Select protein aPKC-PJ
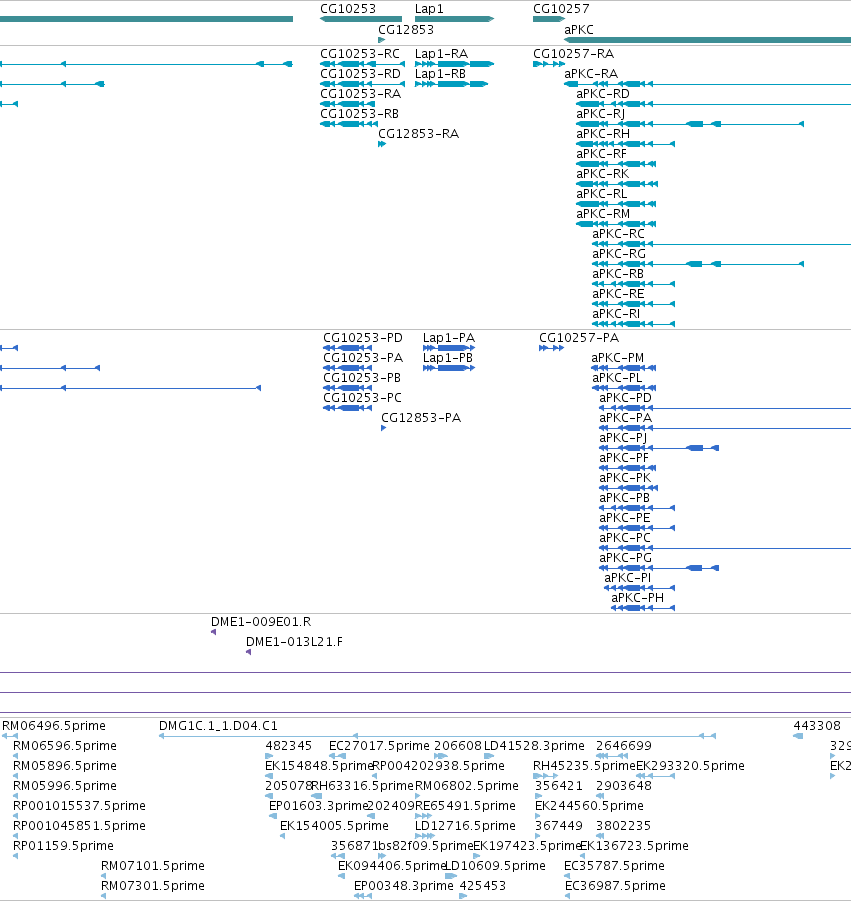 point(623,438)
